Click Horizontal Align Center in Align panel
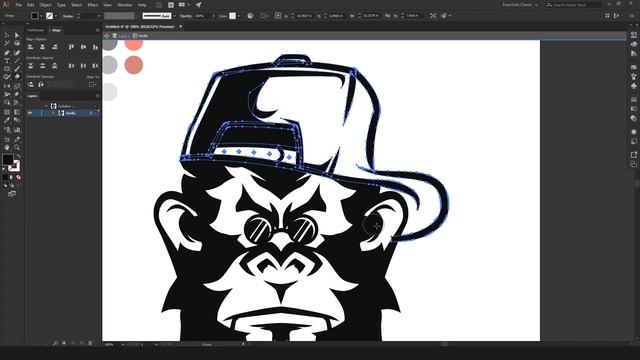The image size is (640, 360). pos(42,47)
